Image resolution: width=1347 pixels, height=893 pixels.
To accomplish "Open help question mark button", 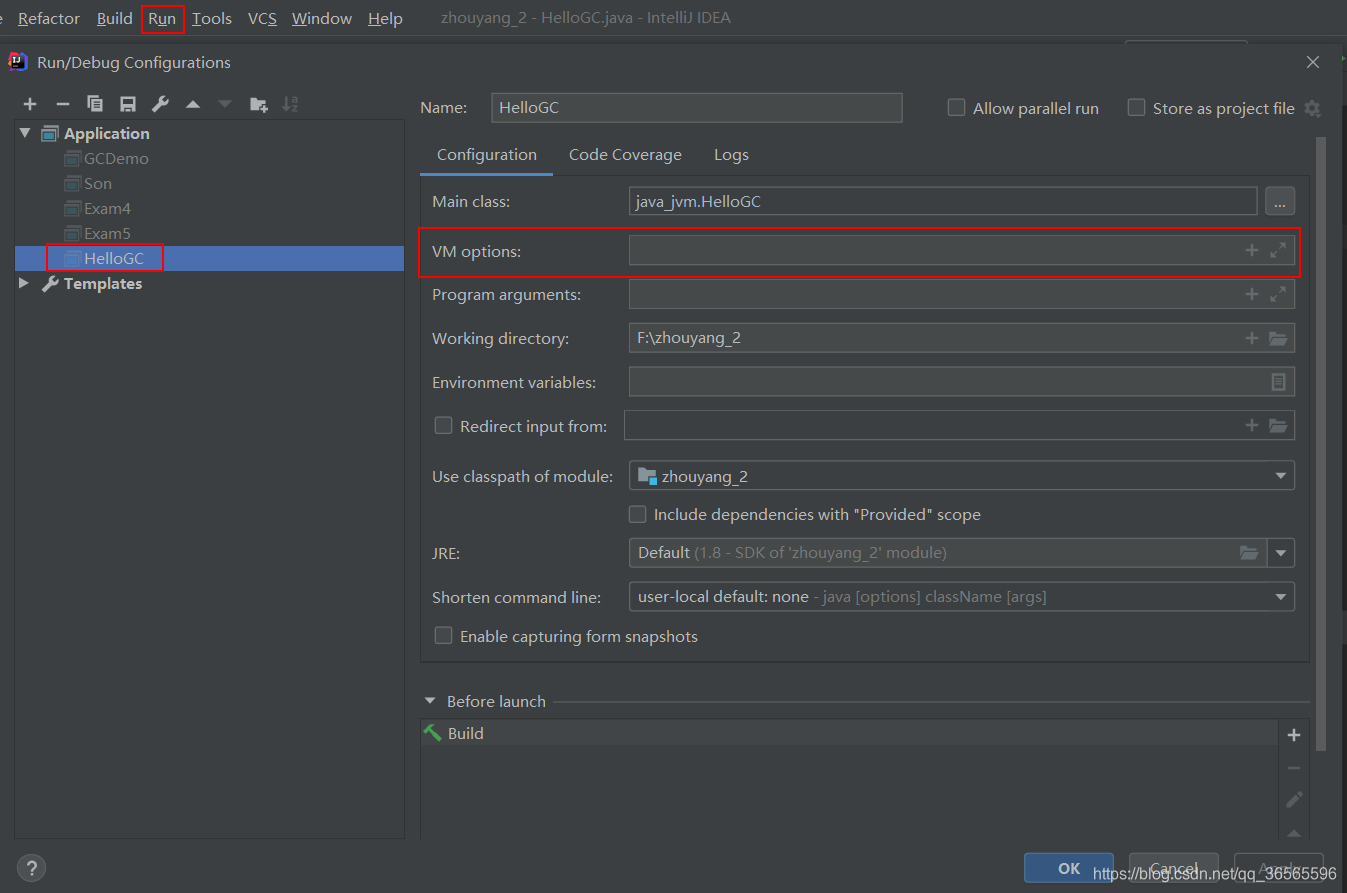I will coord(32,868).
